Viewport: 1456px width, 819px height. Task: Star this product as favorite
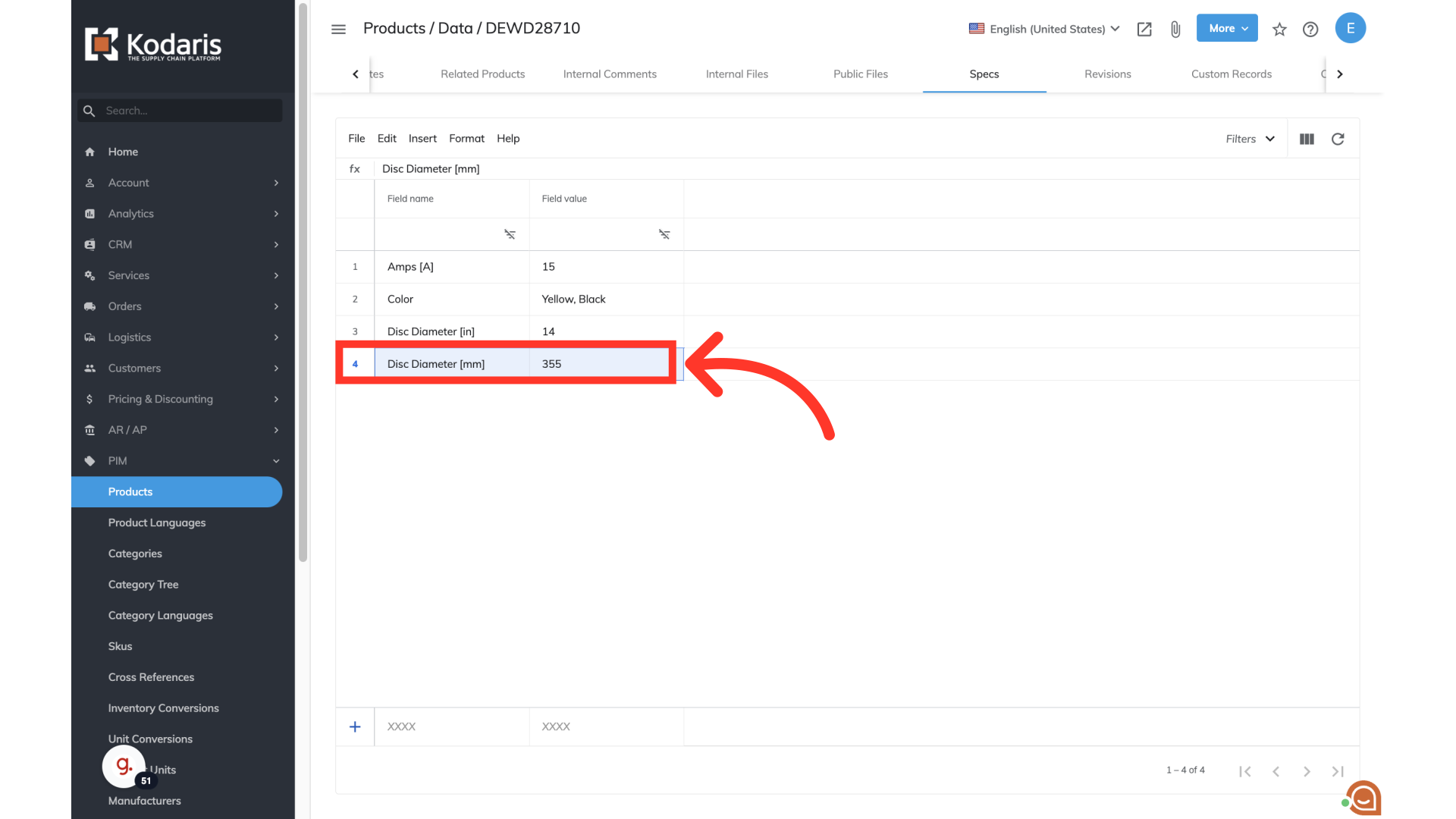(1279, 29)
